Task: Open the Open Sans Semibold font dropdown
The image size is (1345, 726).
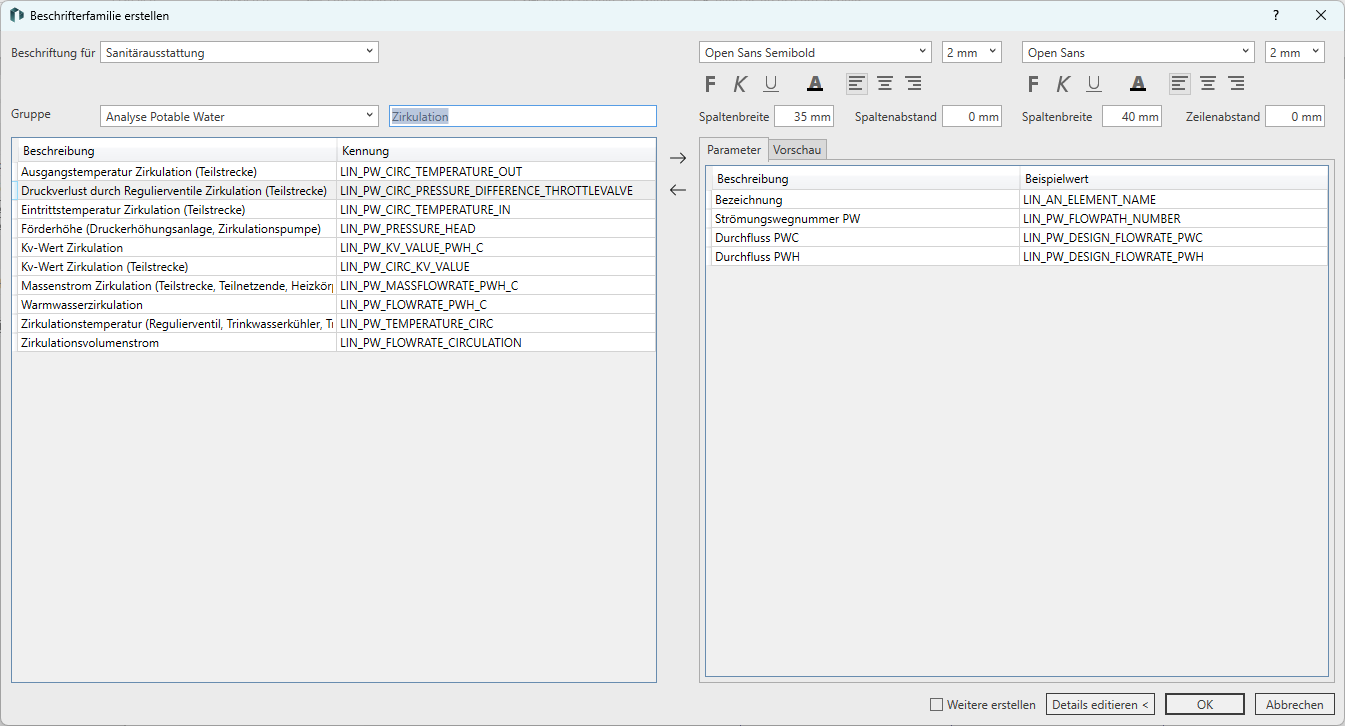Action: pos(814,52)
